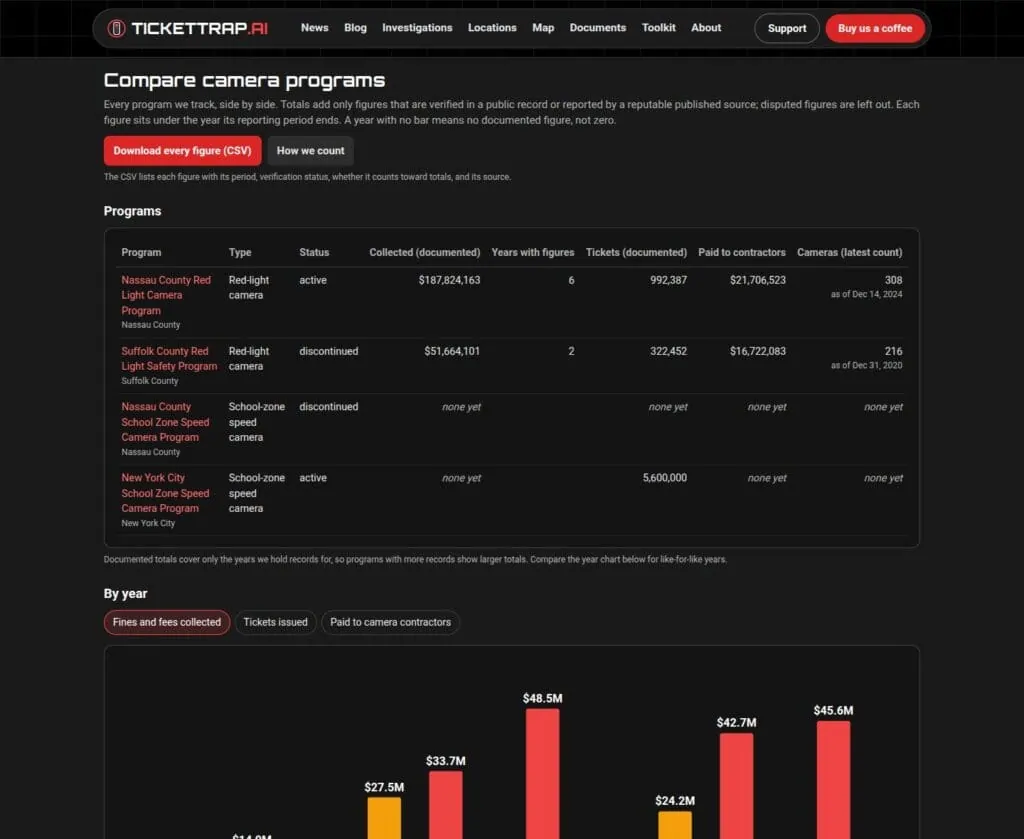Click the 'as of Dec 31, 2020' date note
The image size is (1024, 839).
pyautogui.click(x=866, y=366)
